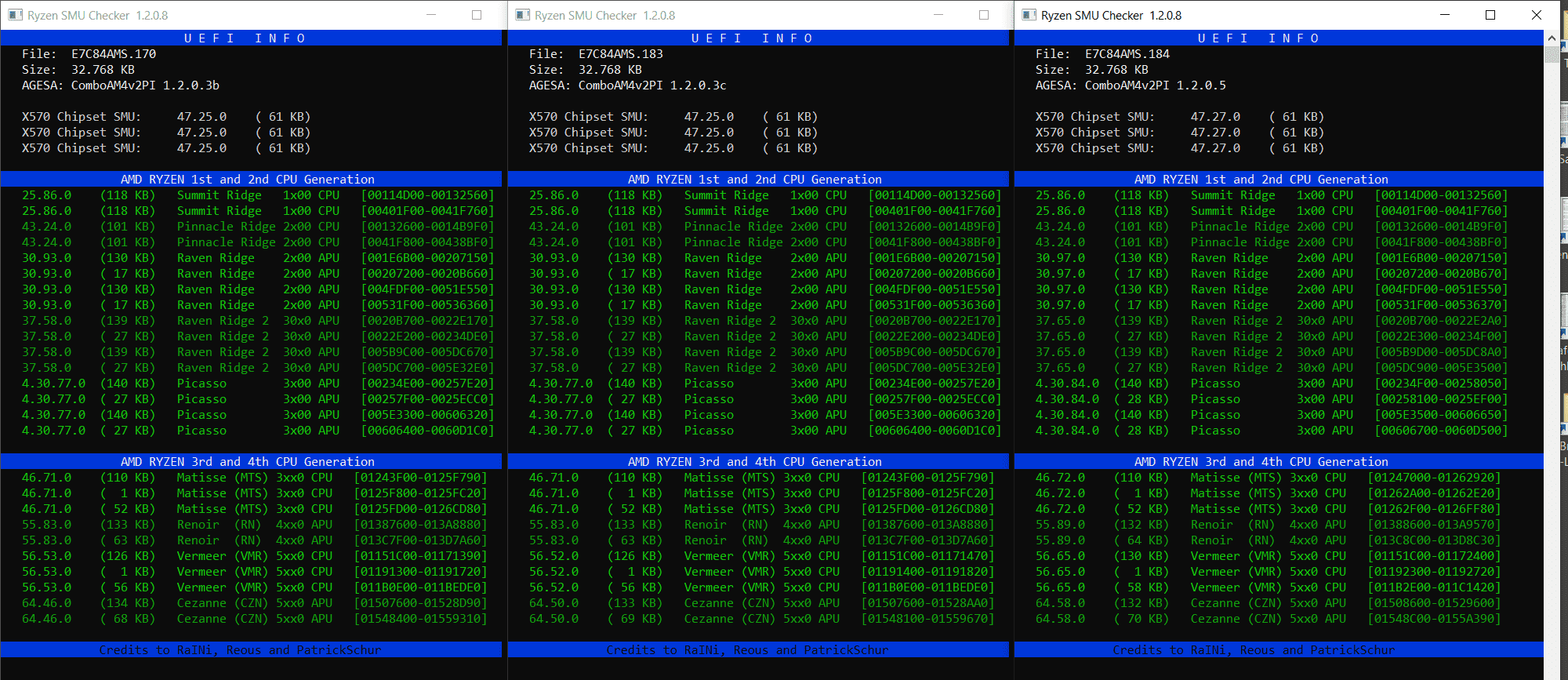1568x680 pixels.
Task: Click the address range [01191300-01191720]
Action: 420,572
